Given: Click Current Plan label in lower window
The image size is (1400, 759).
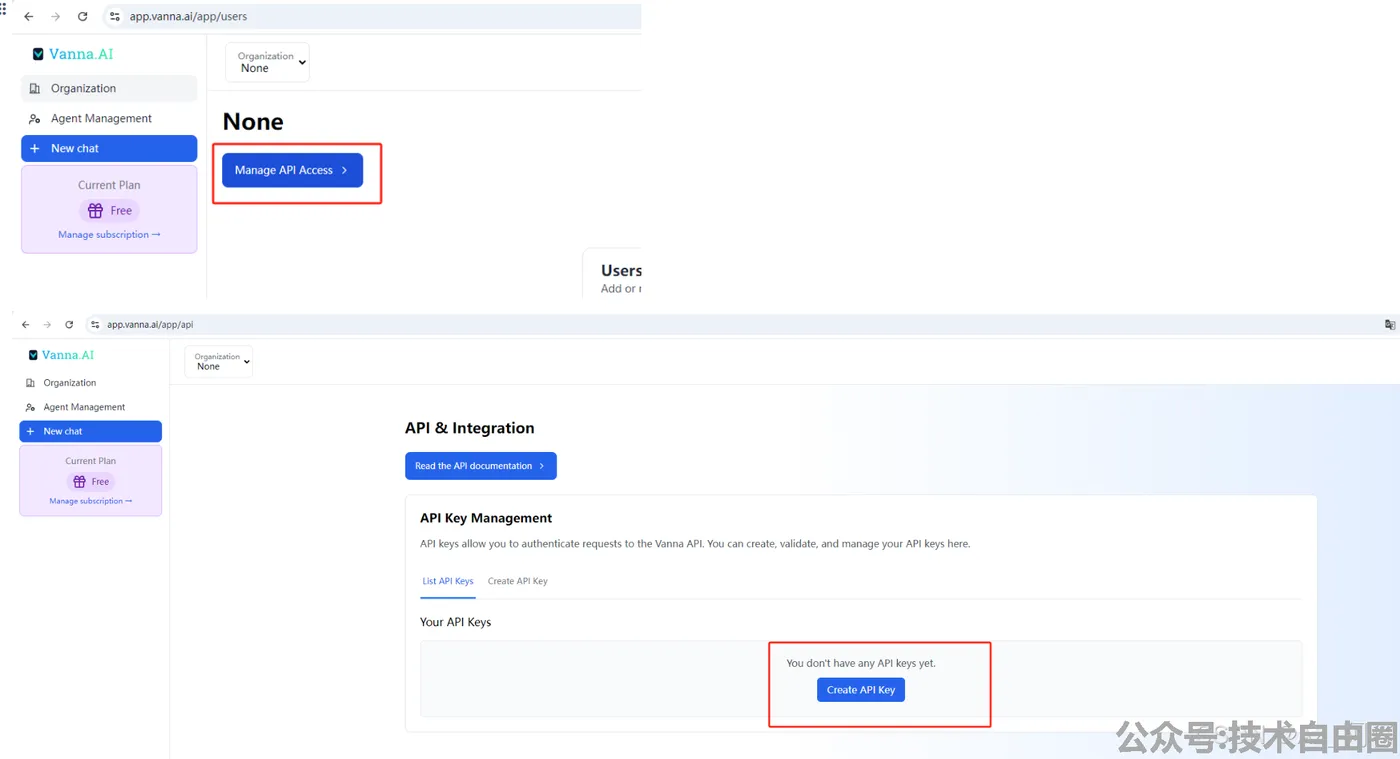Looking at the screenshot, I should pos(91,461).
